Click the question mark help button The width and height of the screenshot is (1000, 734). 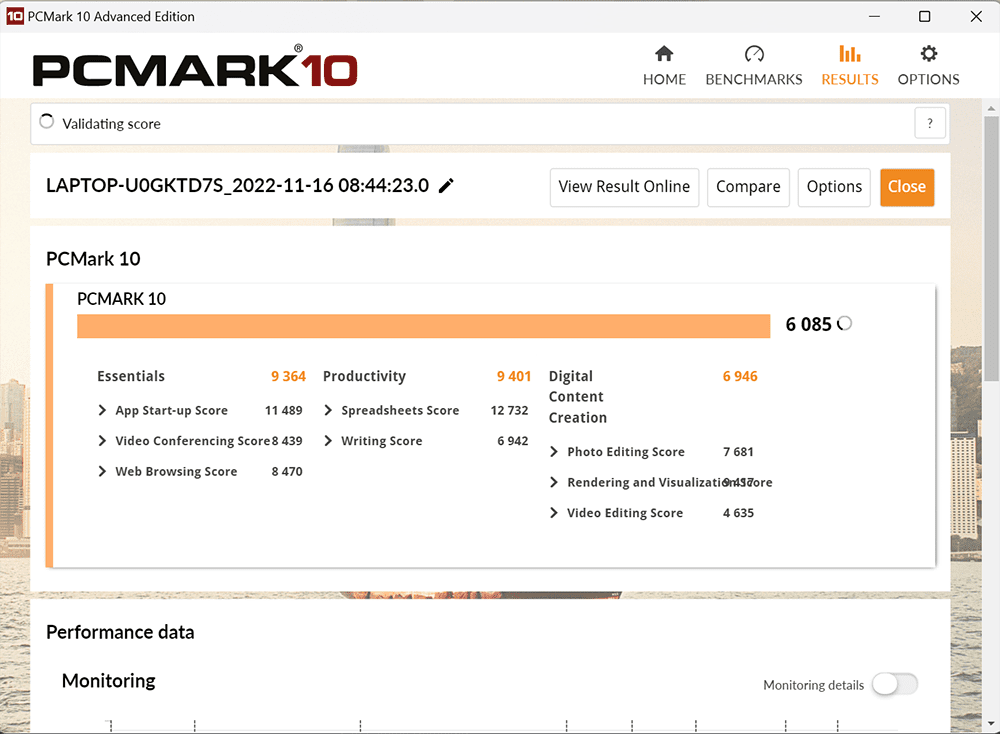point(930,123)
